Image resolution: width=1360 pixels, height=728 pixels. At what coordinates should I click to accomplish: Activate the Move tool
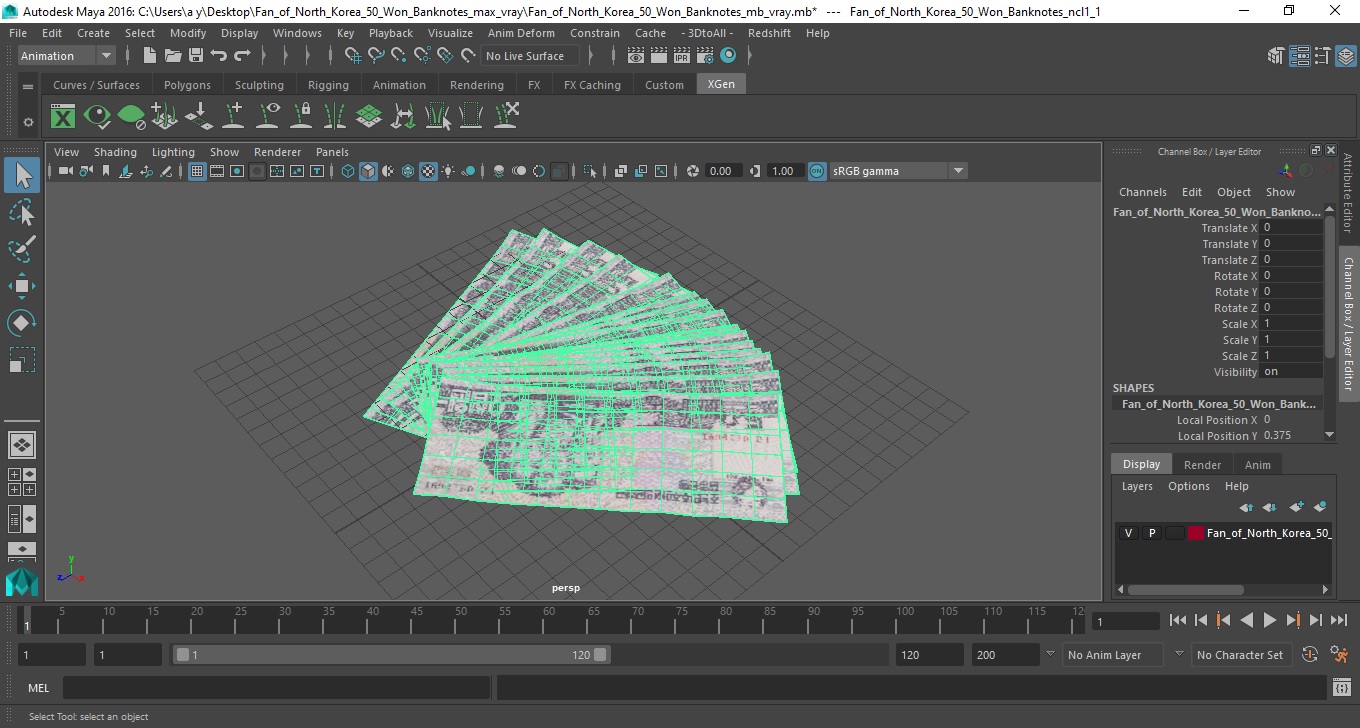(22, 286)
